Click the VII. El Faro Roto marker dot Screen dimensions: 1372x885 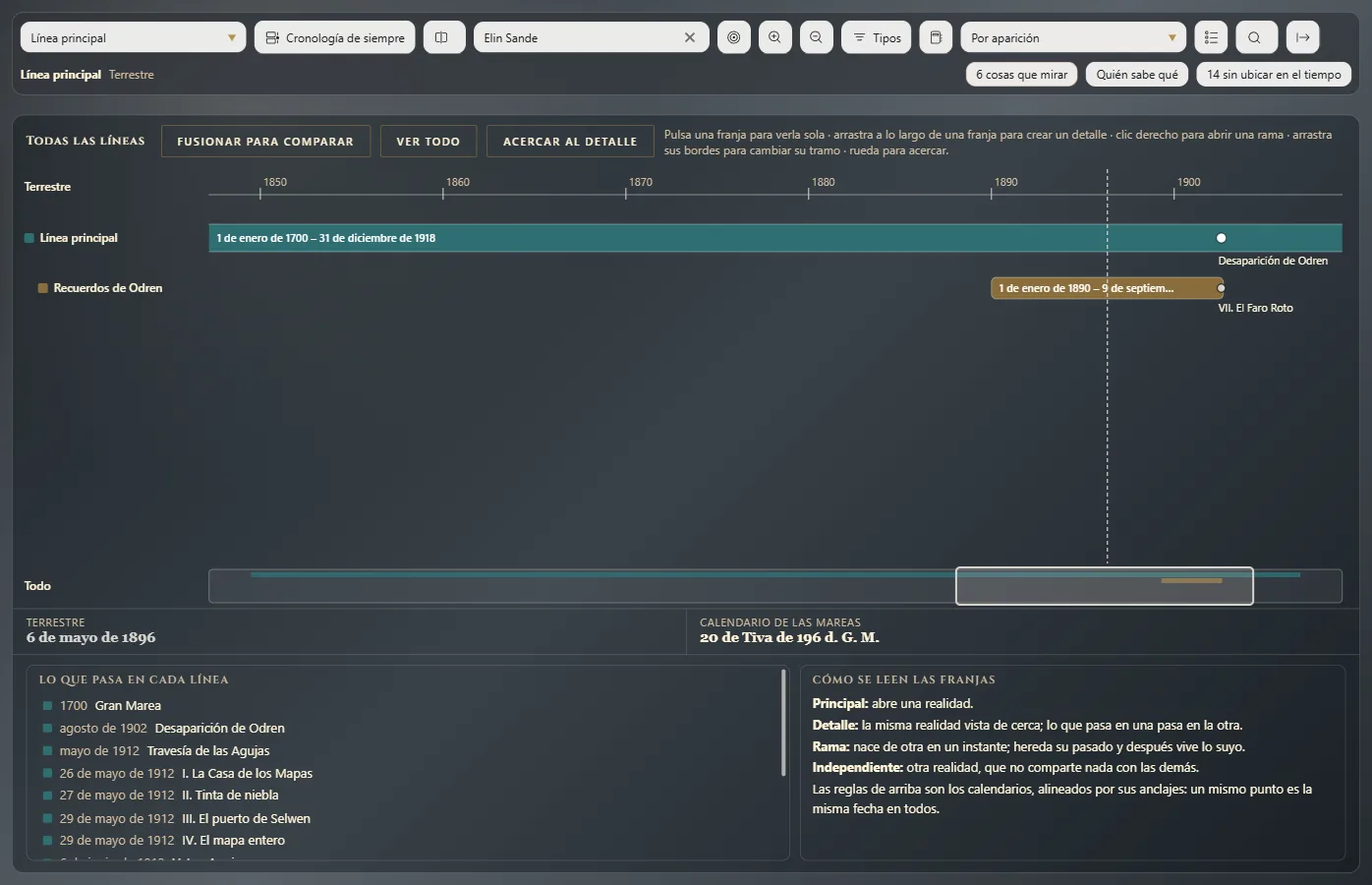pos(1222,288)
